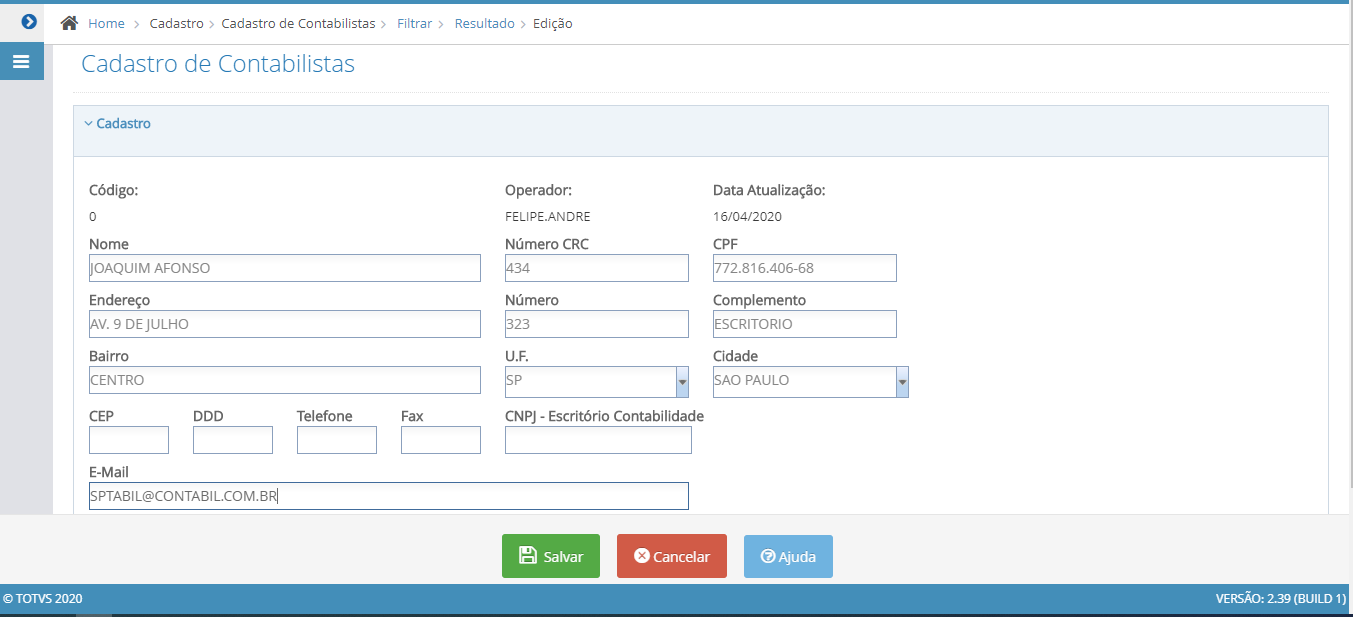Click the Número field with 323
1353x617 pixels.
click(597, 324)
